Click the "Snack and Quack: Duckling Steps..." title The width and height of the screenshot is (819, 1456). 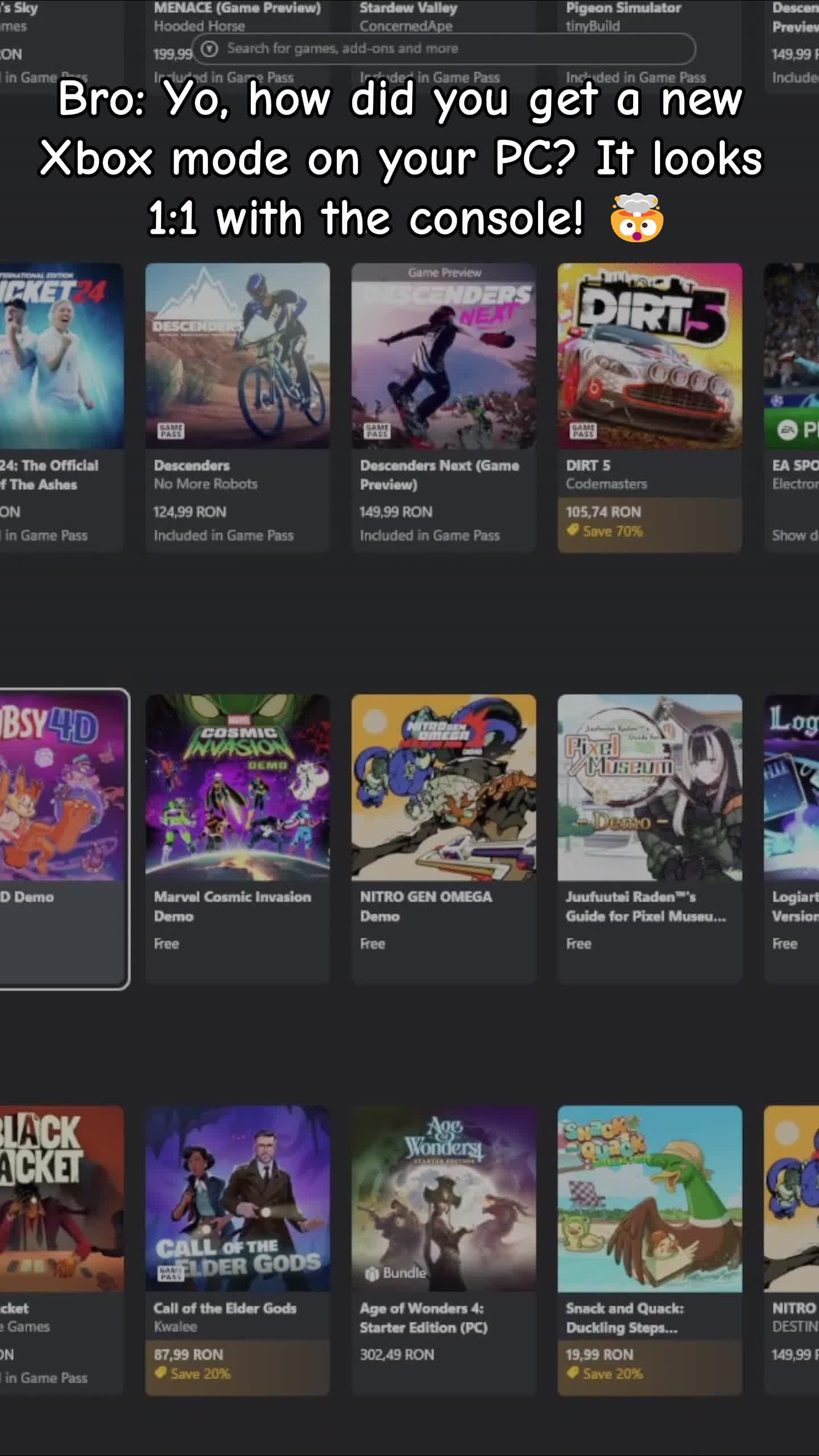(624, 1318)
